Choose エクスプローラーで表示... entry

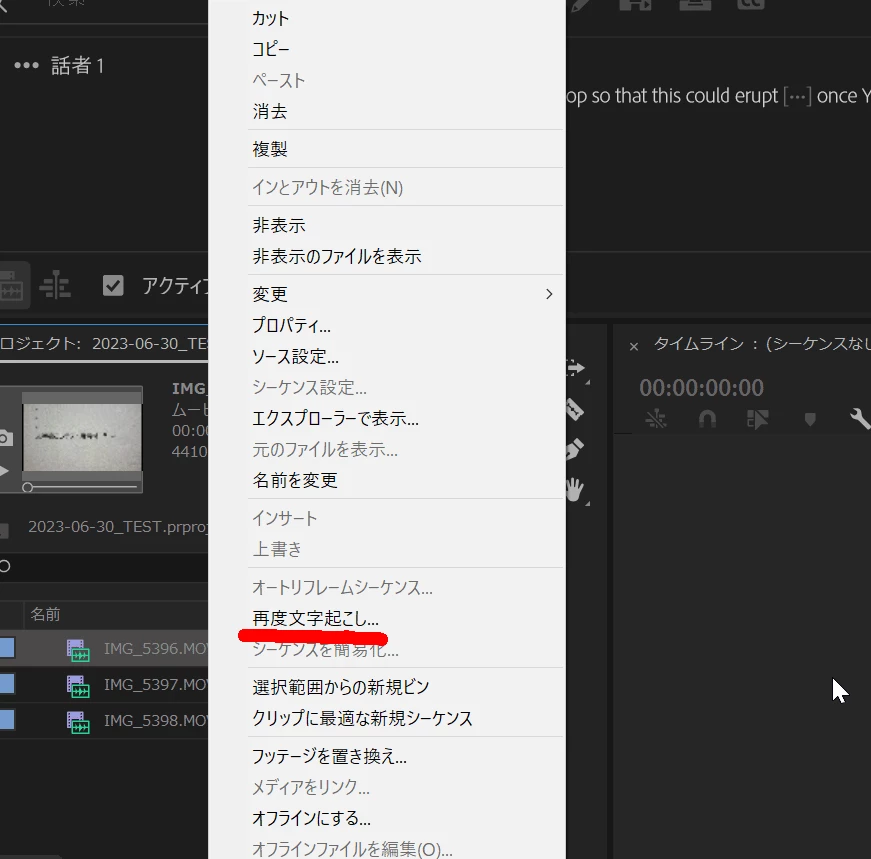tap(335, 419)
